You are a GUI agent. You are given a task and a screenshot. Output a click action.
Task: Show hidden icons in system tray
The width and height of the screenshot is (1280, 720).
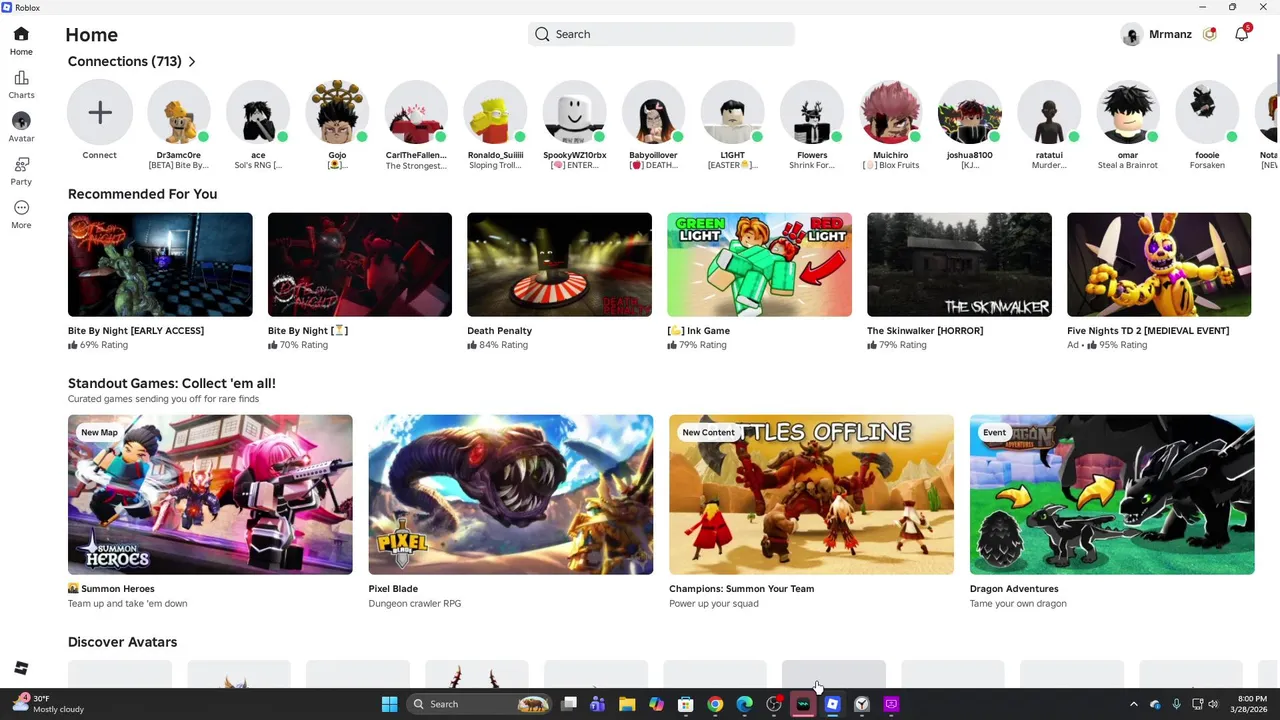[x=1134, y=704]
